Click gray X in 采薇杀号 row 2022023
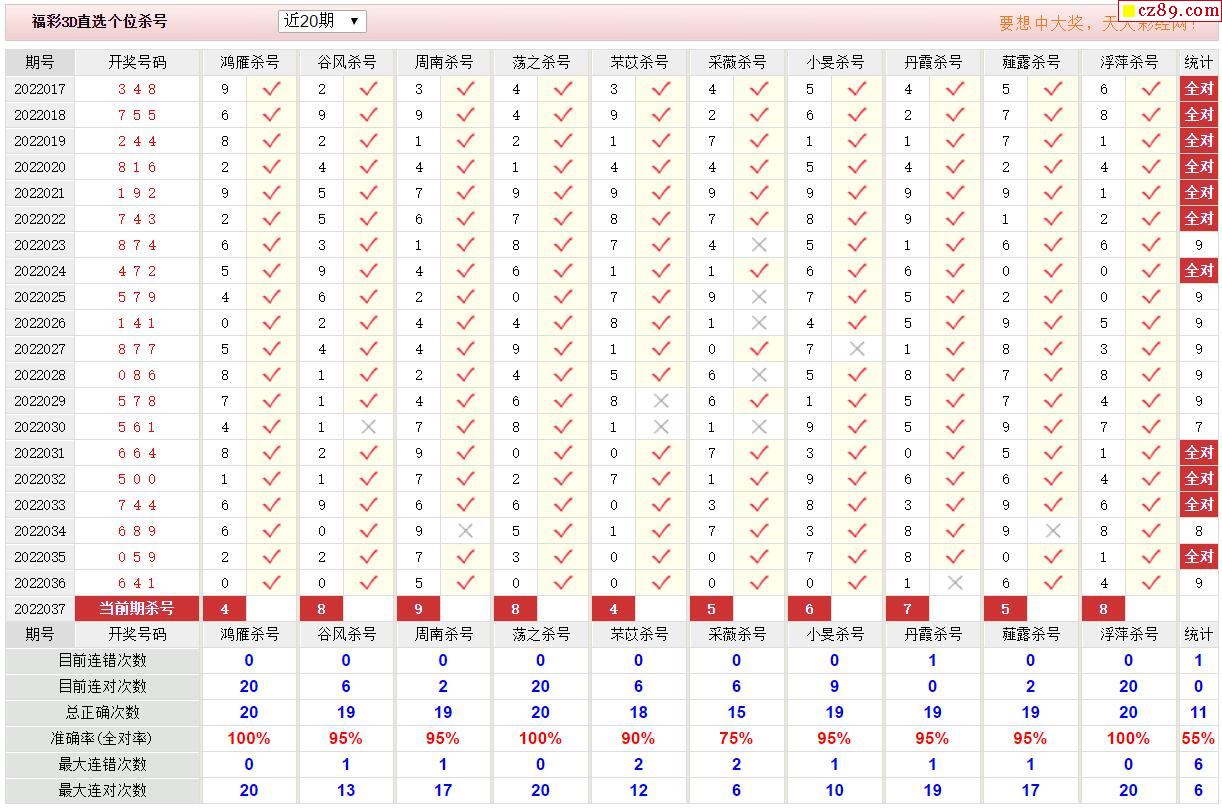 point(759,245)
